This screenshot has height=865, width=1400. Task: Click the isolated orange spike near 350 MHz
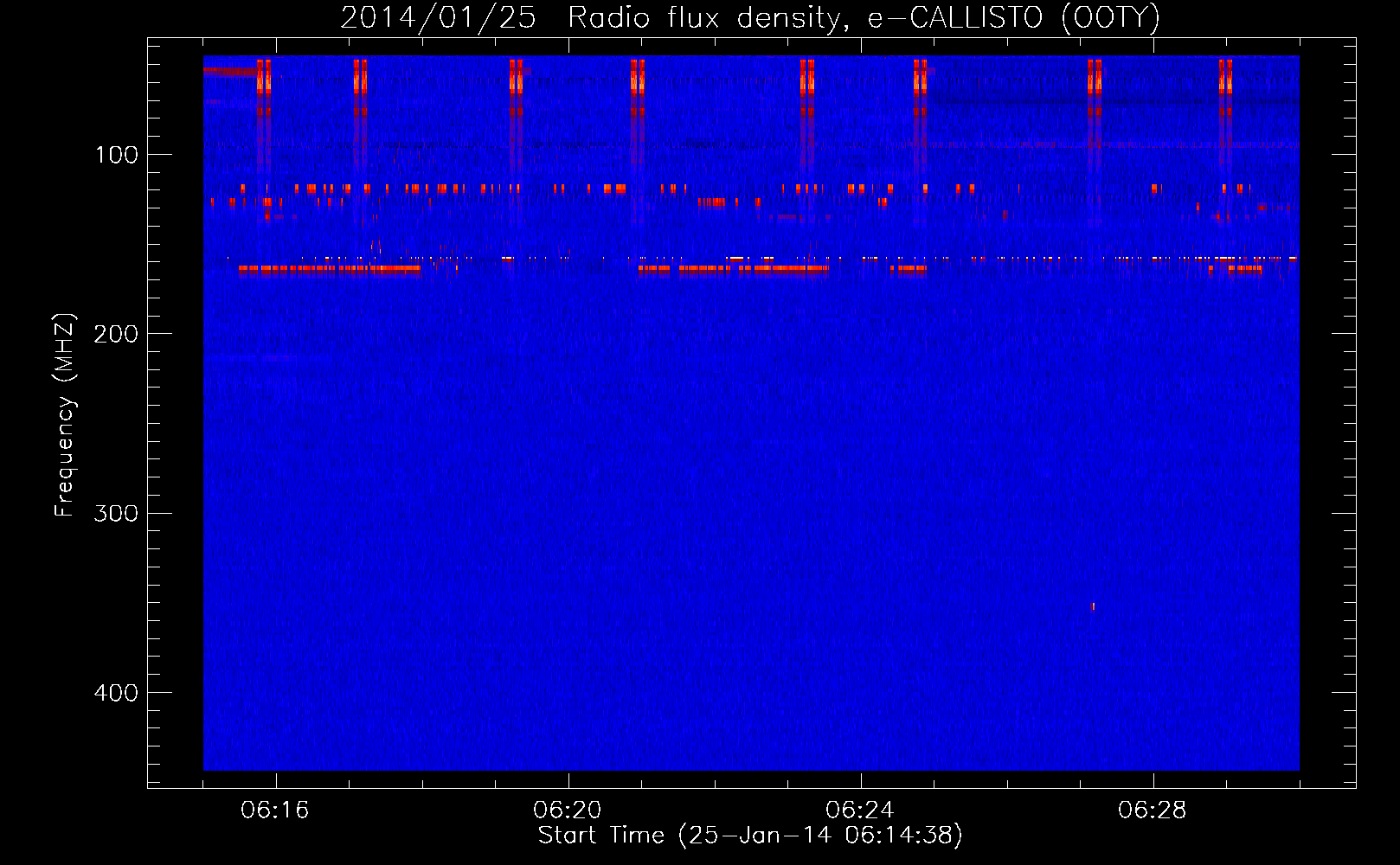click(x=1094, y=606)
